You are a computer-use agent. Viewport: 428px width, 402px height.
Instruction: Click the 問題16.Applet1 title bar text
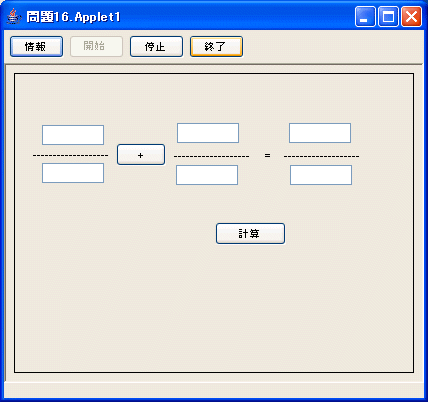(73, 17)
